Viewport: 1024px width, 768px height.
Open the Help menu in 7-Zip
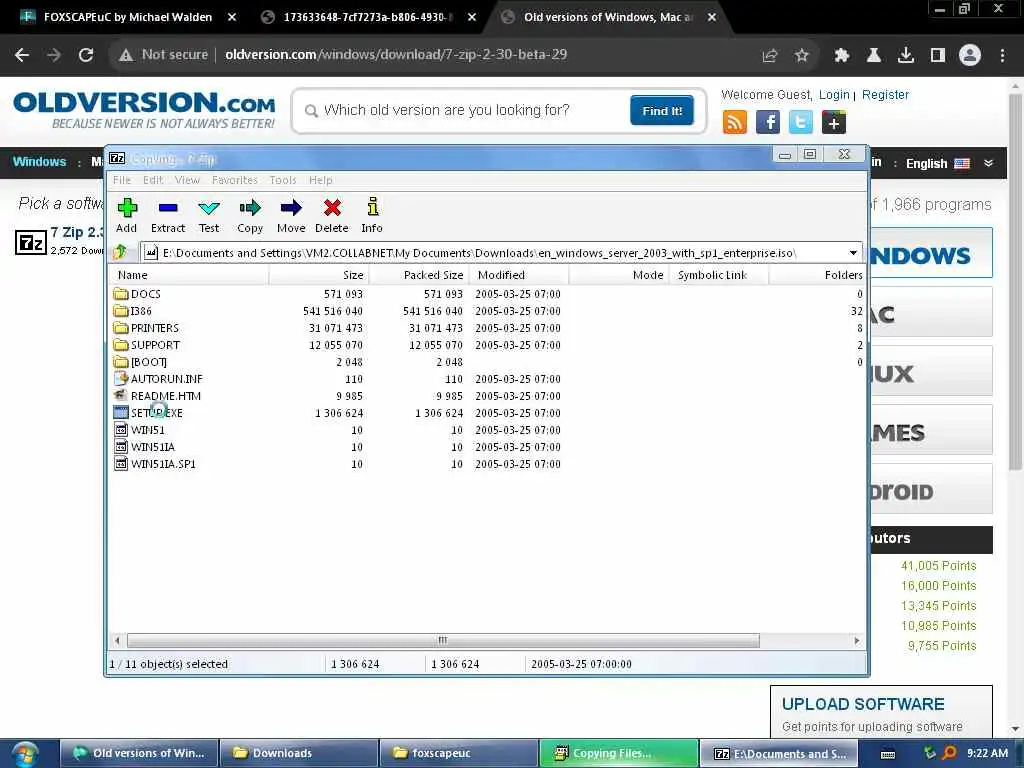click(x=320, y=180)
